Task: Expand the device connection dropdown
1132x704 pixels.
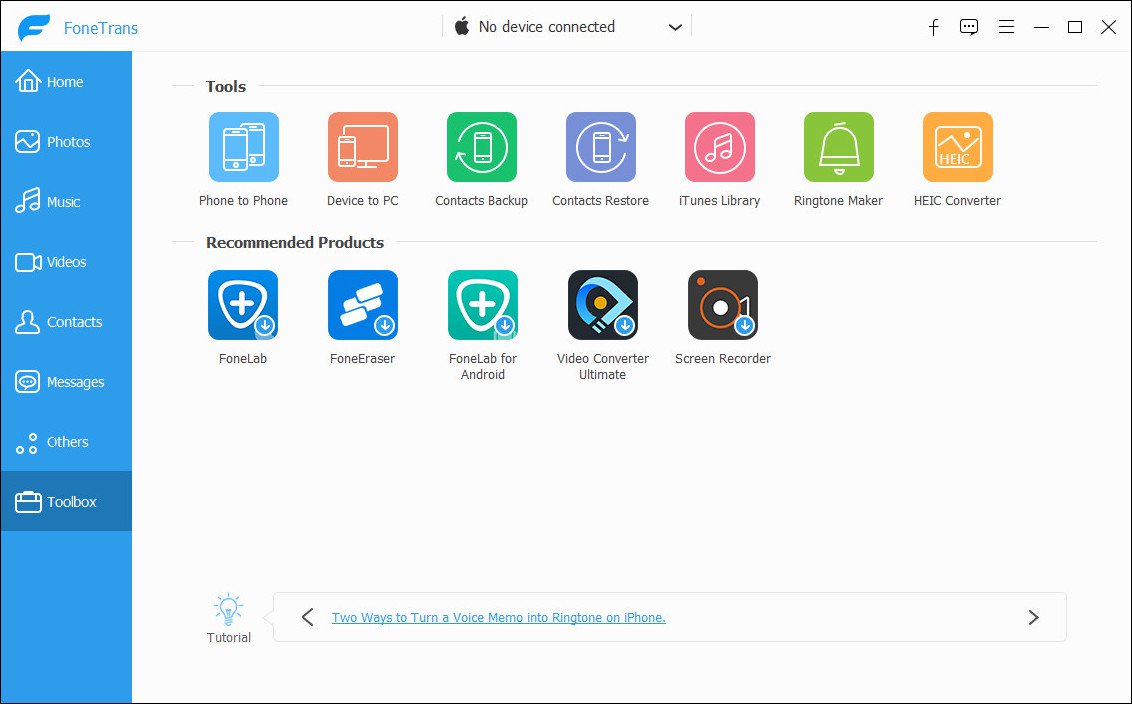Action: [x=675, y=26]
